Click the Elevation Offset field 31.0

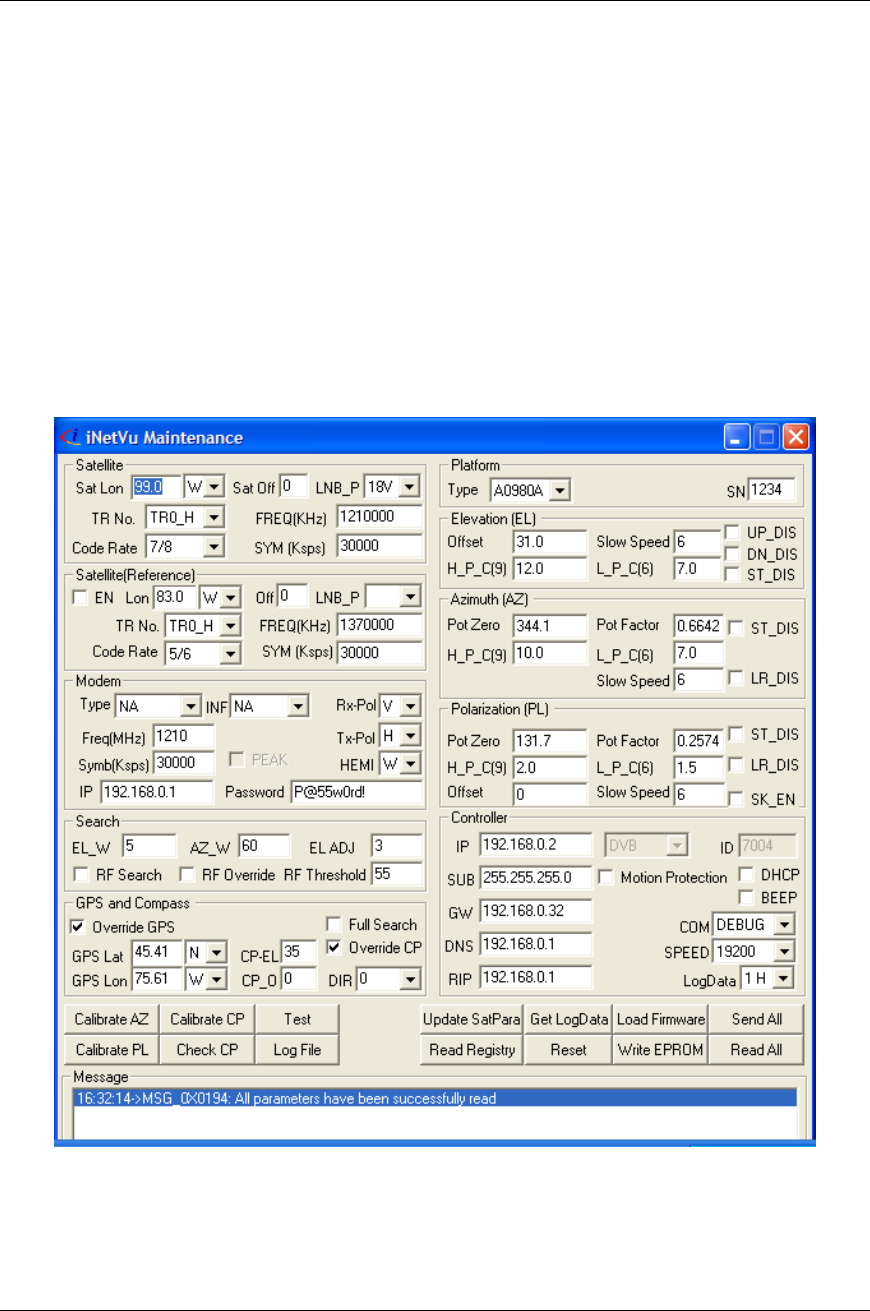[549, 541]
